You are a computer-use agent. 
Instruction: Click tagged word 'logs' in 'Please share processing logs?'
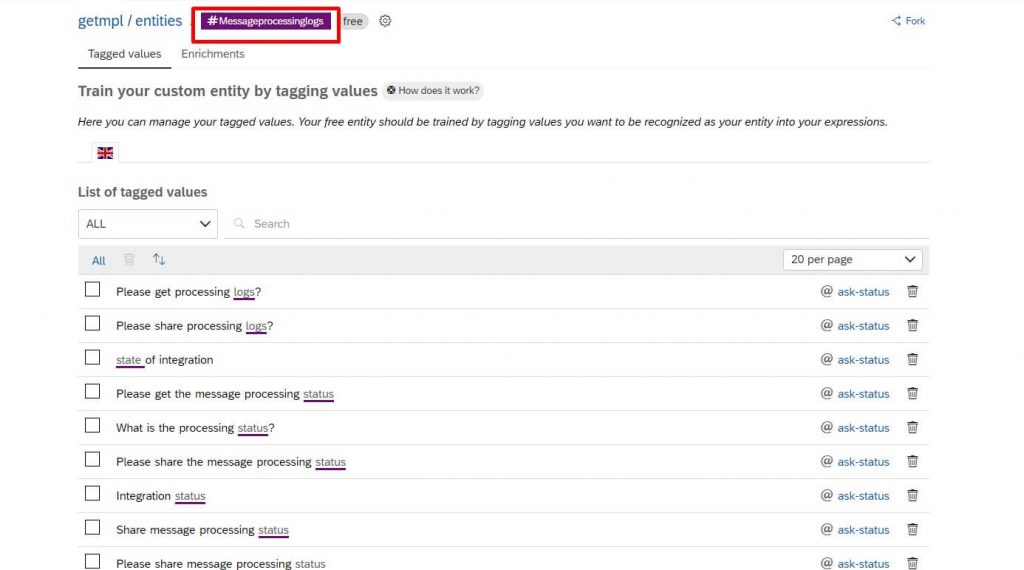(x=256, y=326)
